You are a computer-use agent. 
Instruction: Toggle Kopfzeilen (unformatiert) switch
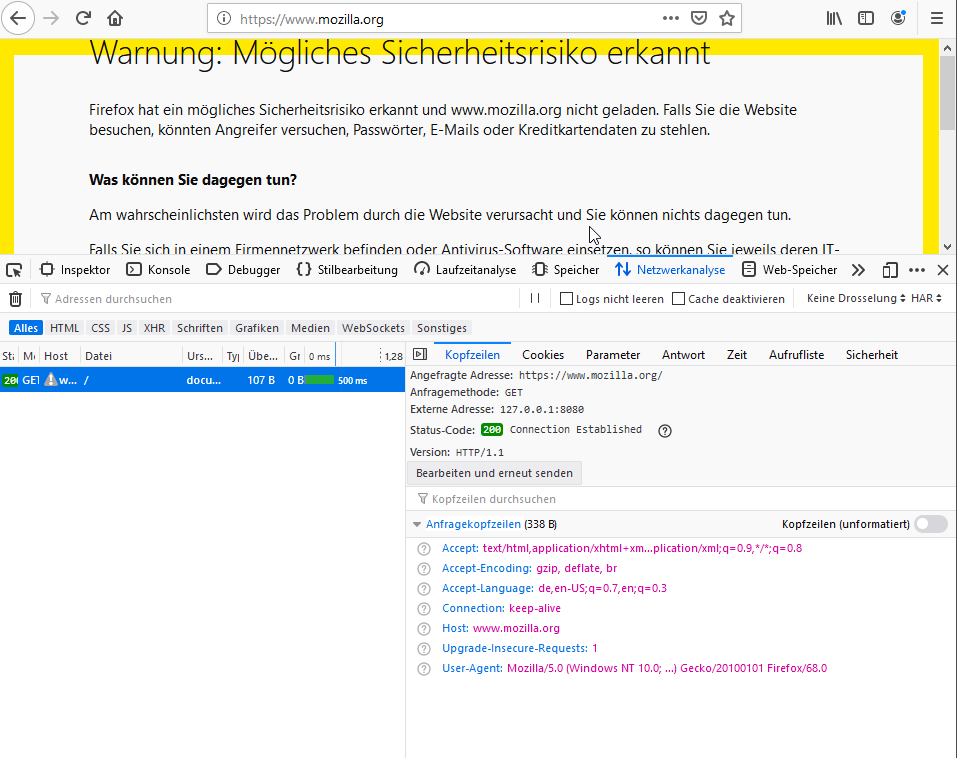tap(931, 524)
